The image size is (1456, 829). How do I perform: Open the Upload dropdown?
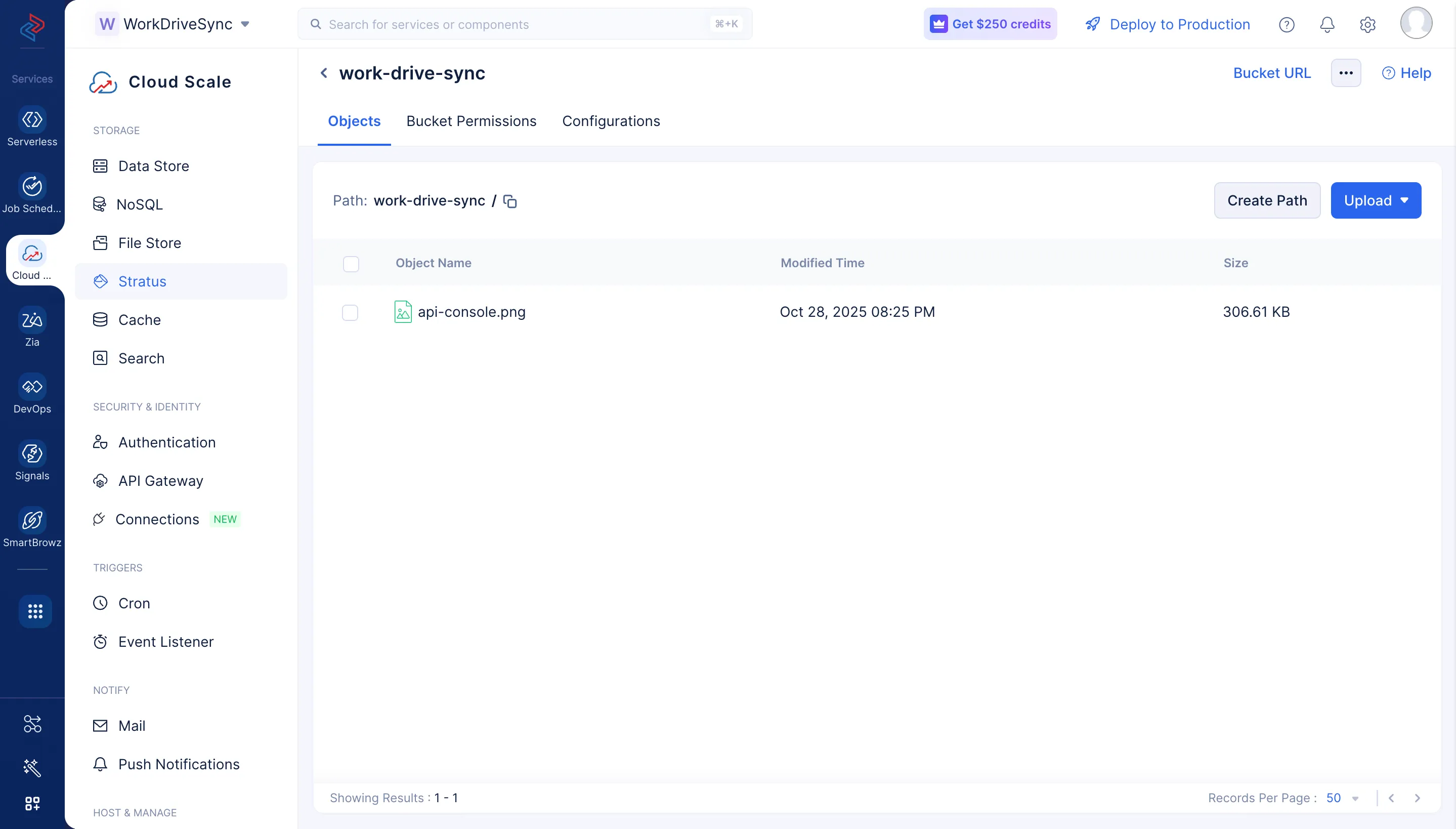click(x=1375, y=200)
